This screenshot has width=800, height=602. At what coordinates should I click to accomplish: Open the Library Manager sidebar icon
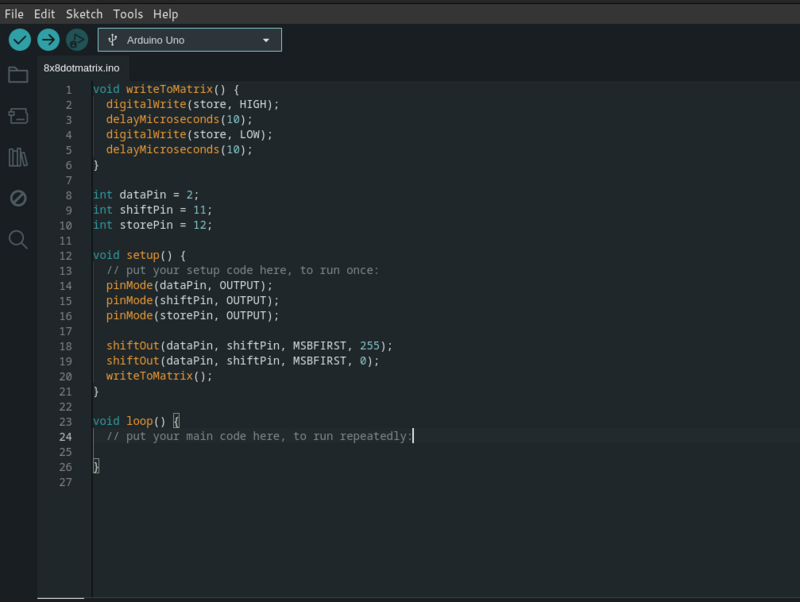[18, 157]
